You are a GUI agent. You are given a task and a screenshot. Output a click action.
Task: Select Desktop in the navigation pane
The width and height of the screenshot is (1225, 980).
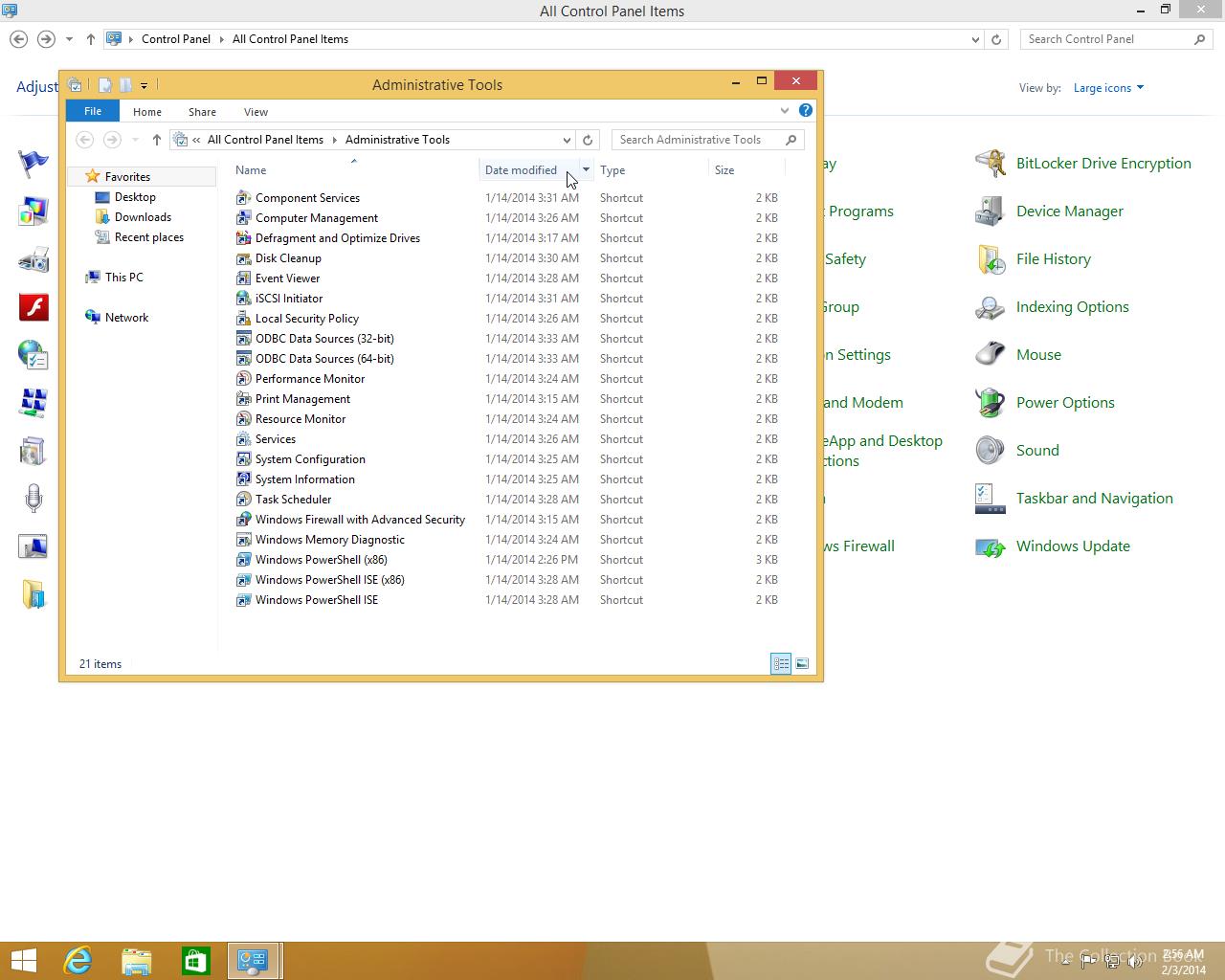pyautogui.click(x=135, y=197)
